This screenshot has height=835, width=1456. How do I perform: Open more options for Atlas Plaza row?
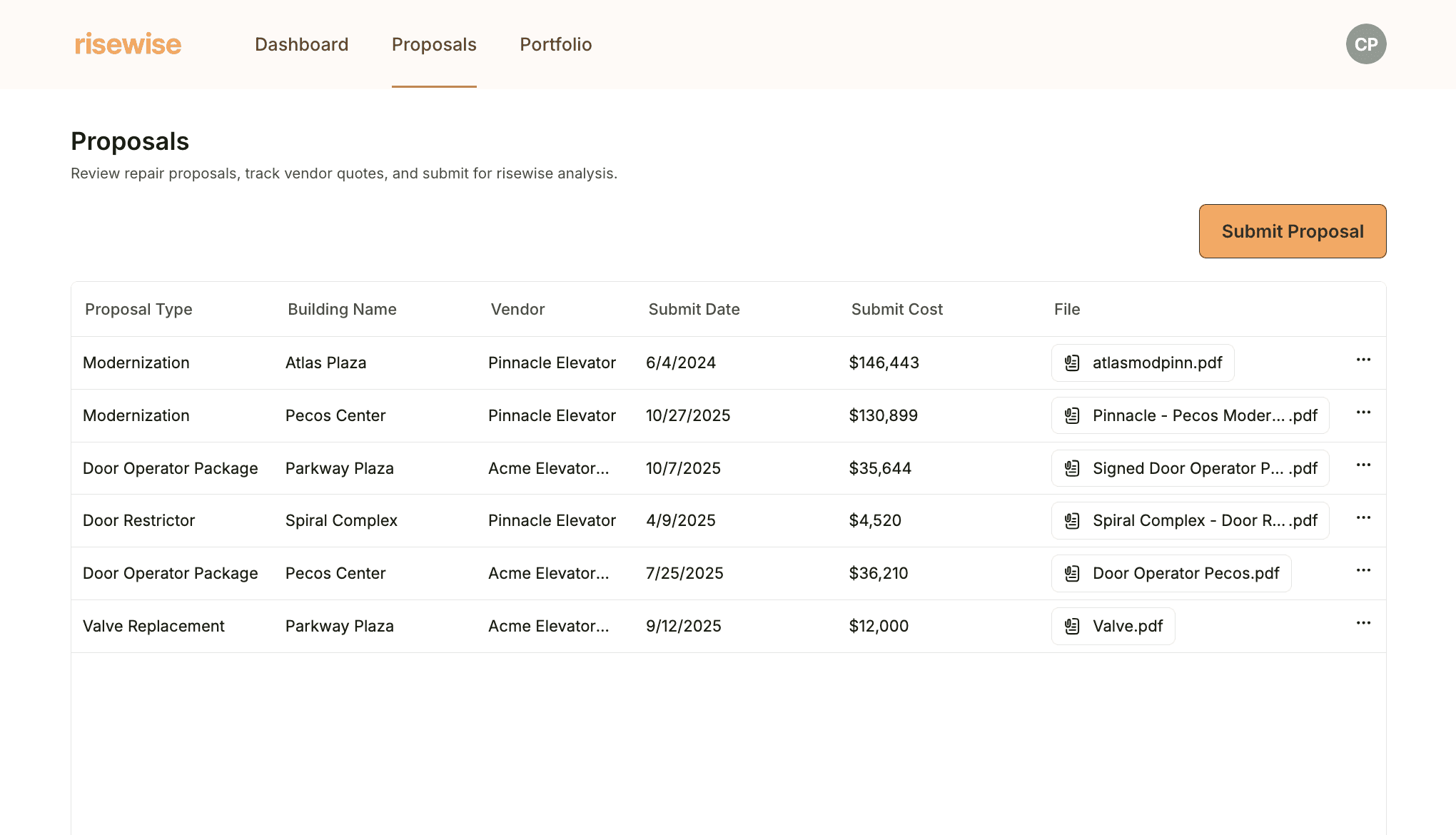coord(1363,360)
